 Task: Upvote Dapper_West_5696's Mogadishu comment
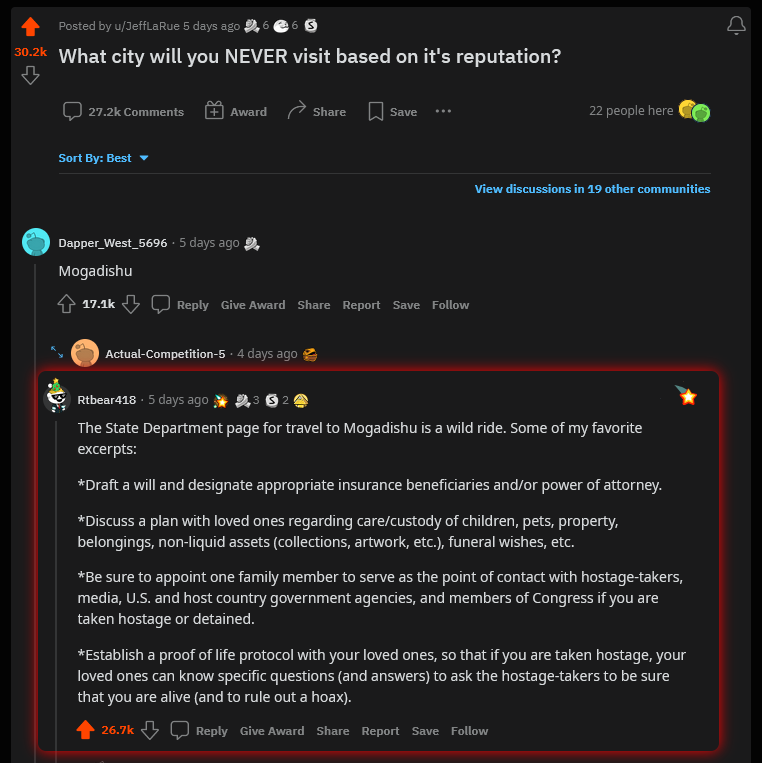[67, 304]
